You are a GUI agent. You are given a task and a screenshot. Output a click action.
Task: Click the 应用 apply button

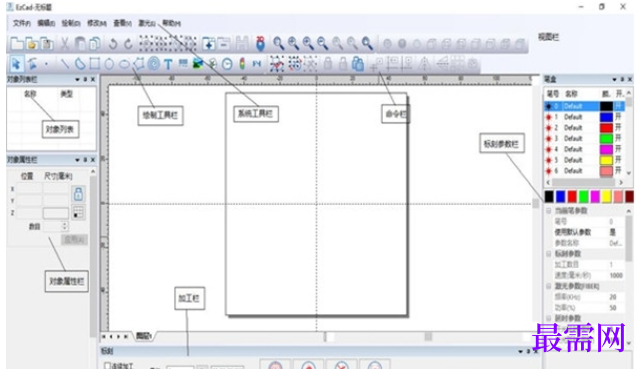click(74, 240)
